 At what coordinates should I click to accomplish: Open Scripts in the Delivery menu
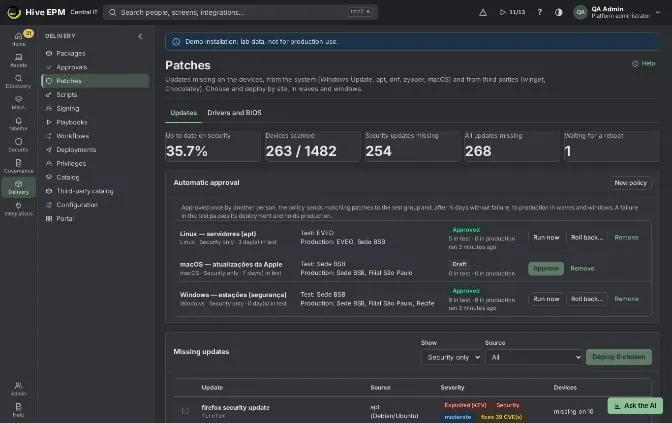(95, 95)
